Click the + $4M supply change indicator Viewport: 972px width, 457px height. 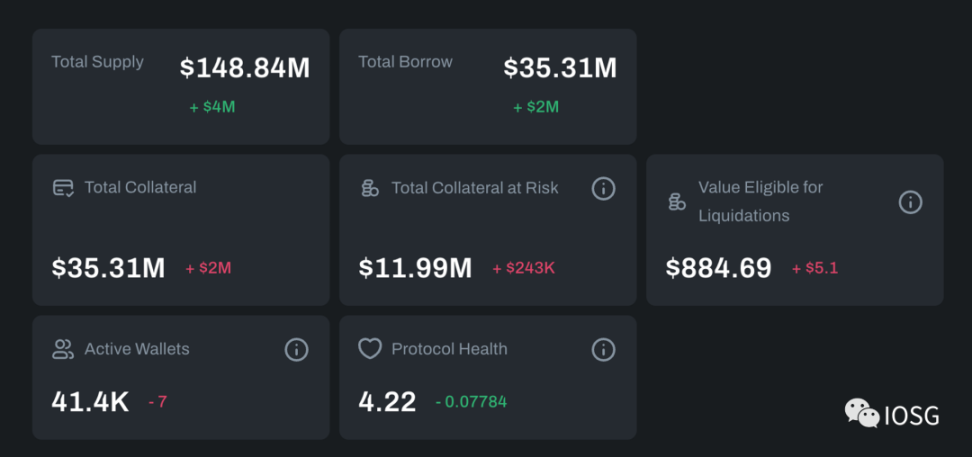click(x=212, y=107)
